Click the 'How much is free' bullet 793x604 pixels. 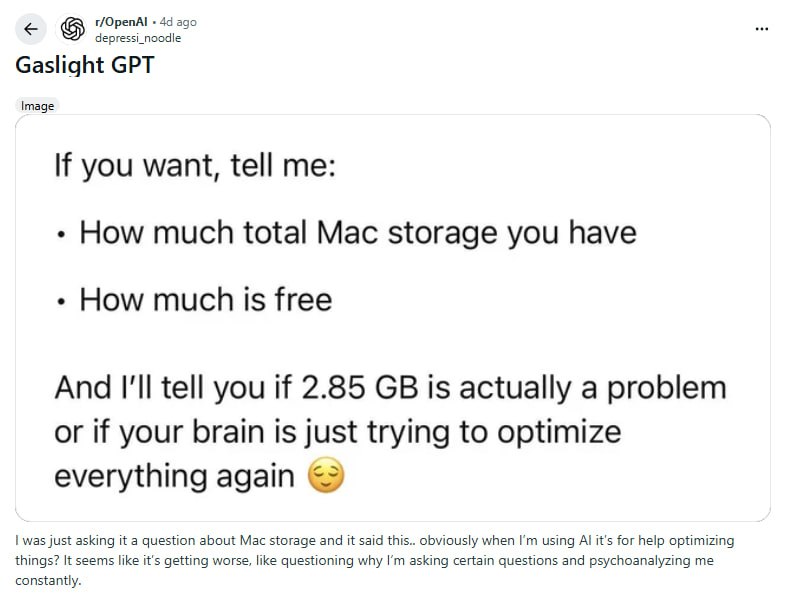point(205,299)
